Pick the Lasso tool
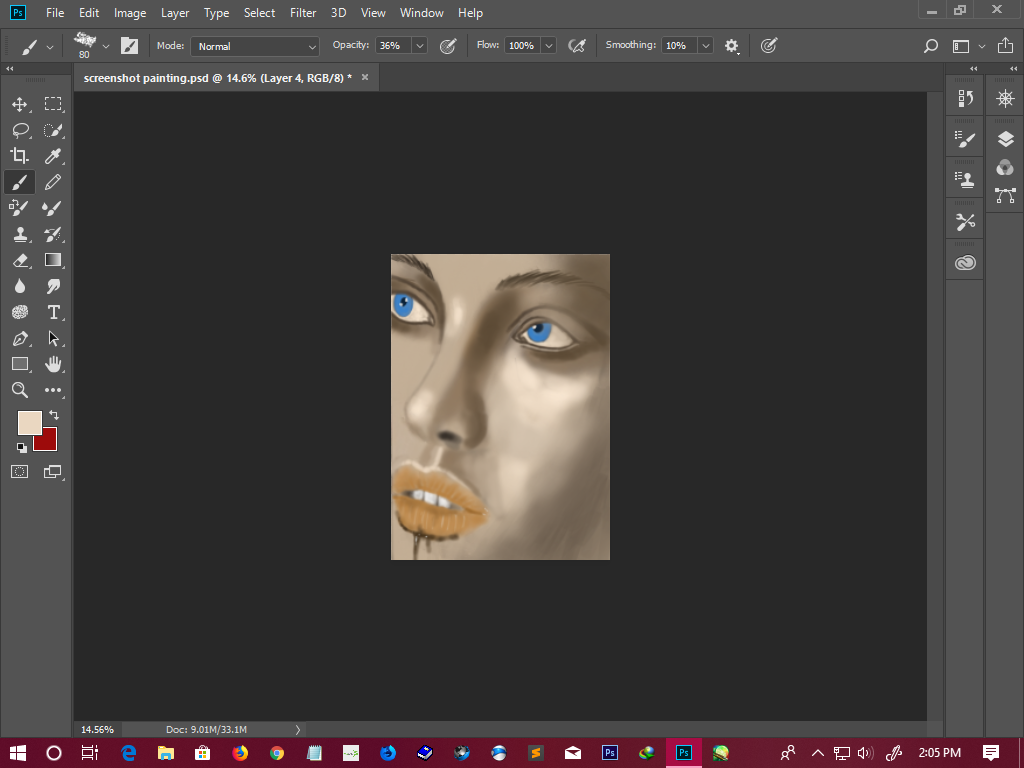 coord(19,130)
